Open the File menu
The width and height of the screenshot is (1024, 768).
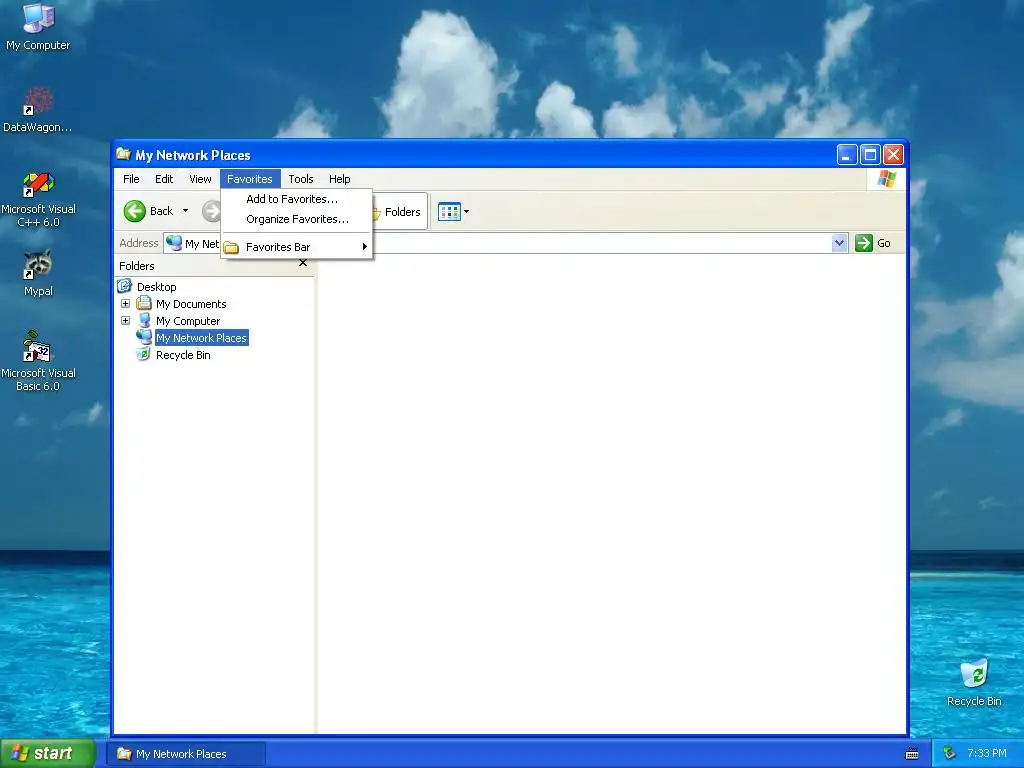click(x=131, y=179)
